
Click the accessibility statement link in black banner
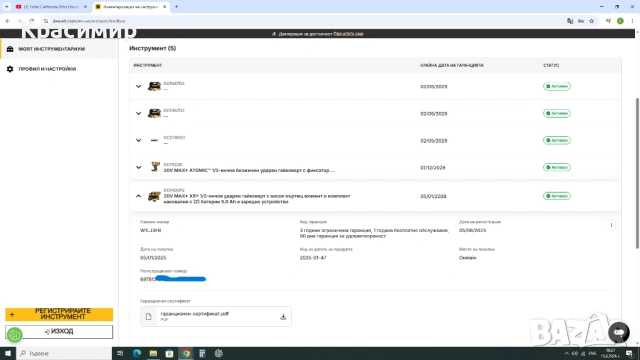point(348,34)
